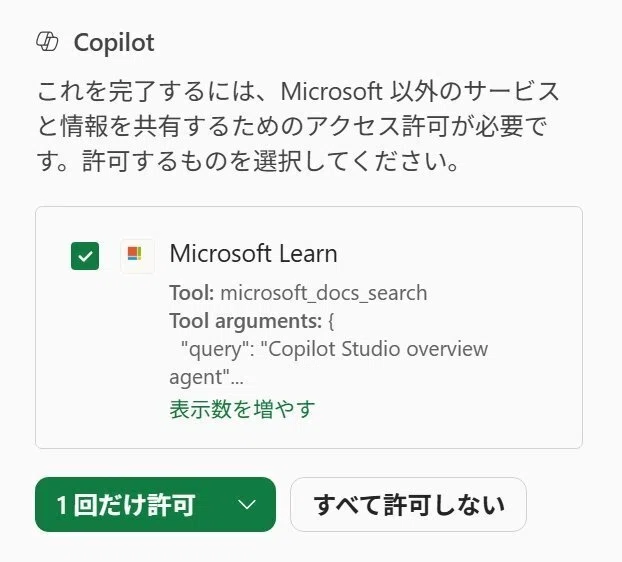This screenshot has width=622, height=562.
Task: Click the "query" argument line
Action: pos(334,349)
